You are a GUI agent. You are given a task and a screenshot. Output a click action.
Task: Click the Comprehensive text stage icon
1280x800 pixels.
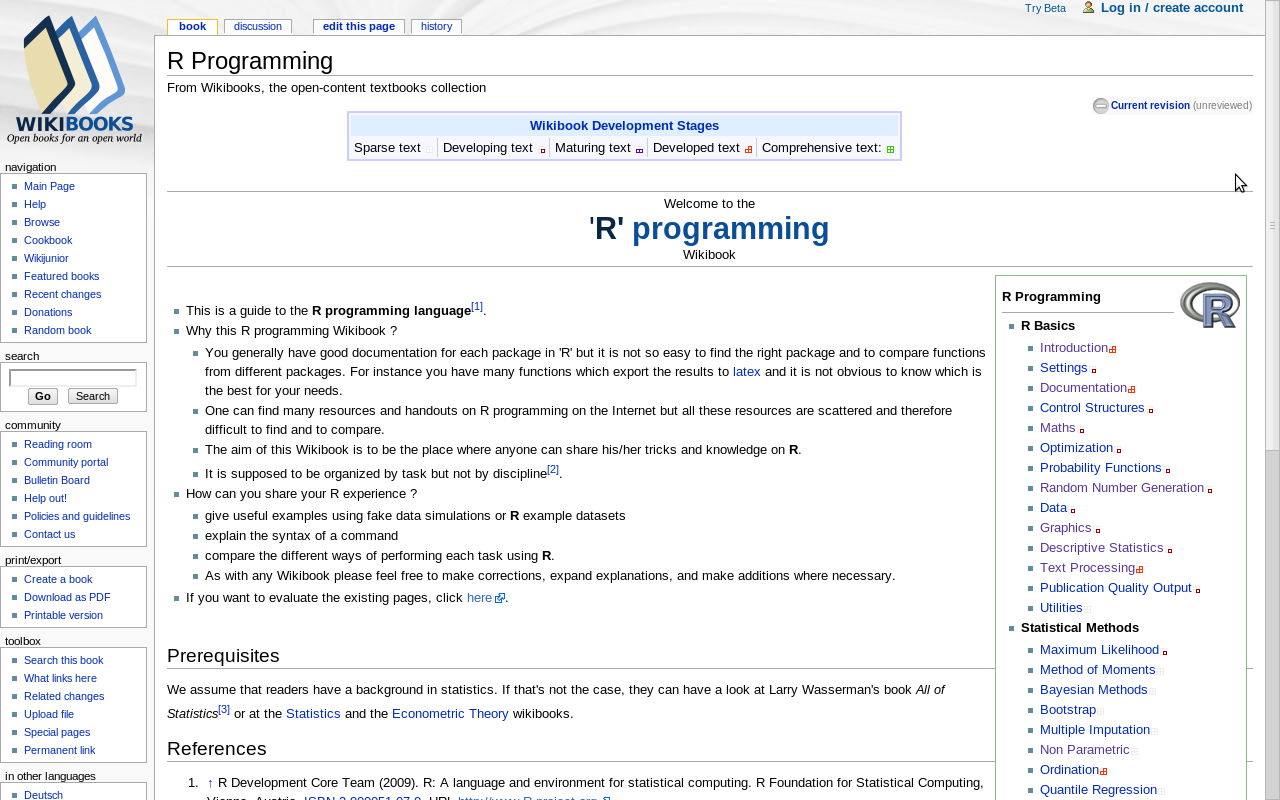click(x=890, y=150)
